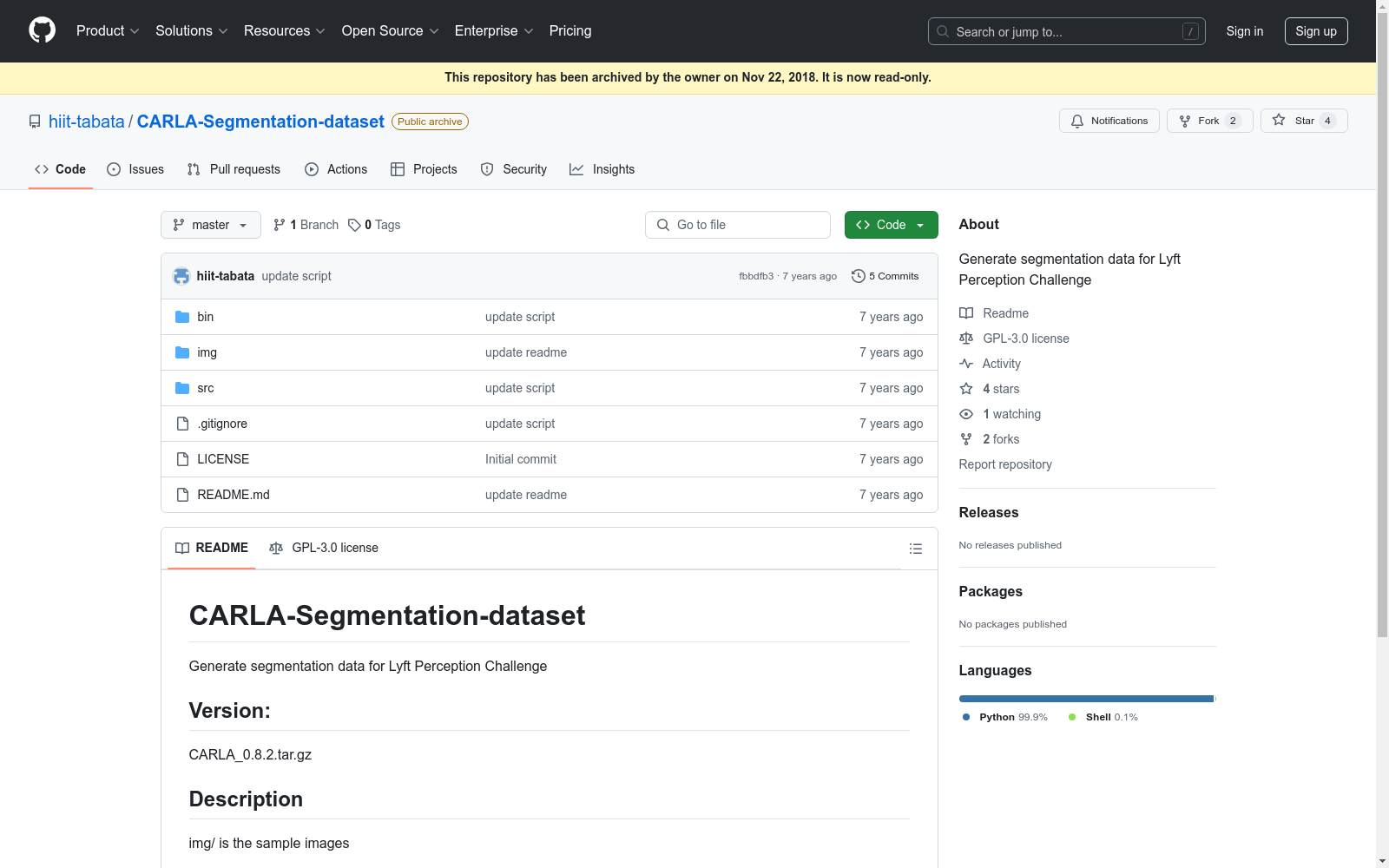Click the LICENSE file icon
The width and height of the screenshot is (1389, 868).
tap(182, 459)
